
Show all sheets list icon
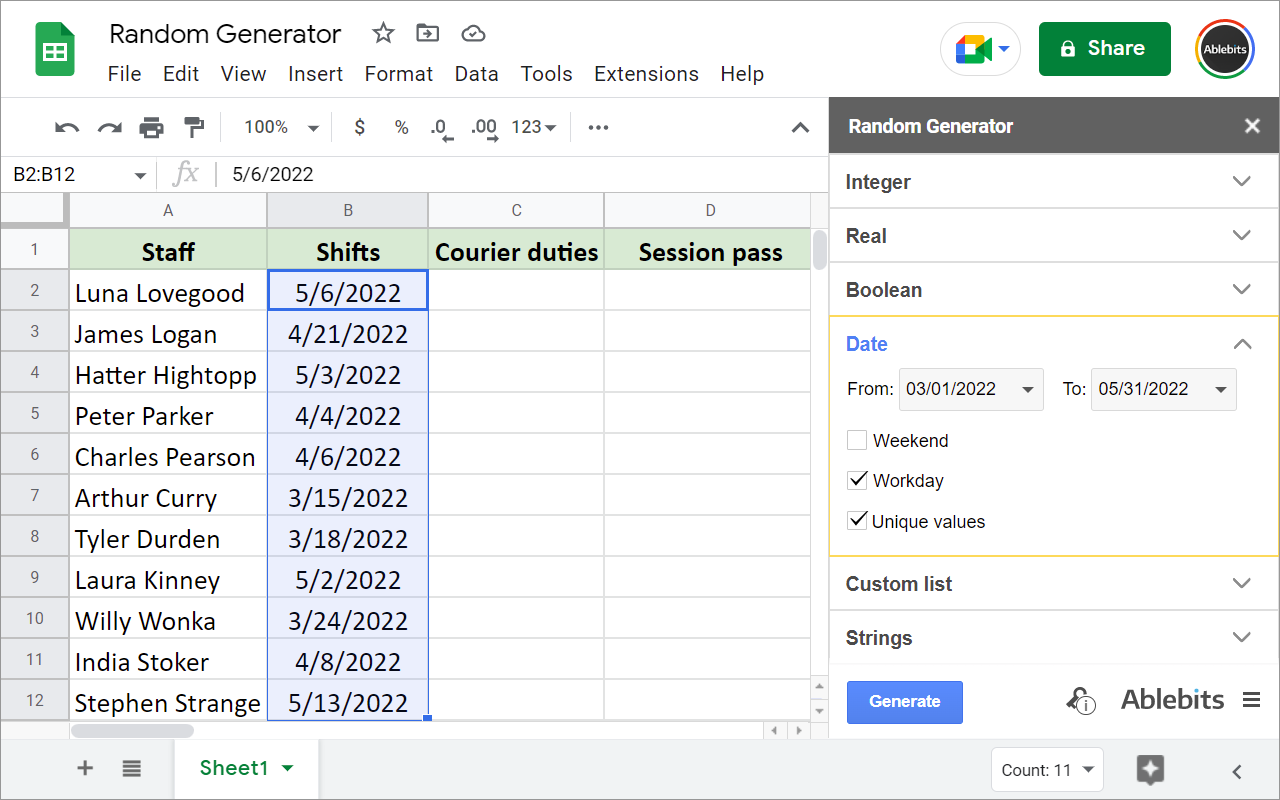click(132, 768)
